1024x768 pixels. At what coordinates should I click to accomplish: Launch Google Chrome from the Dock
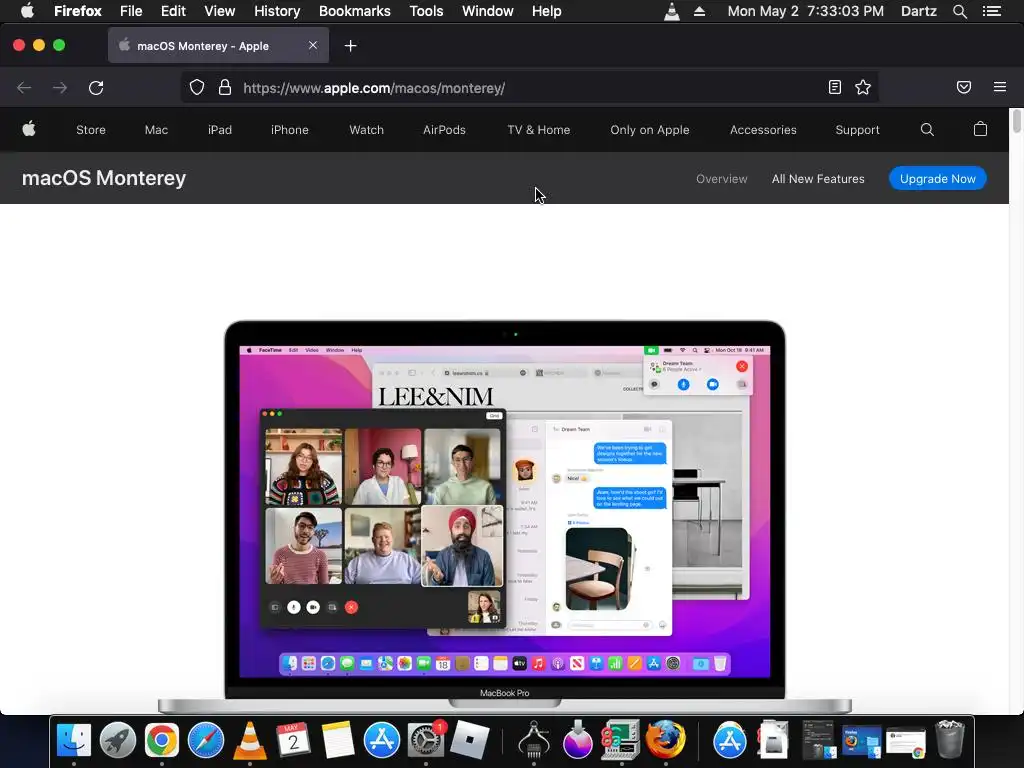click(162, 741)
